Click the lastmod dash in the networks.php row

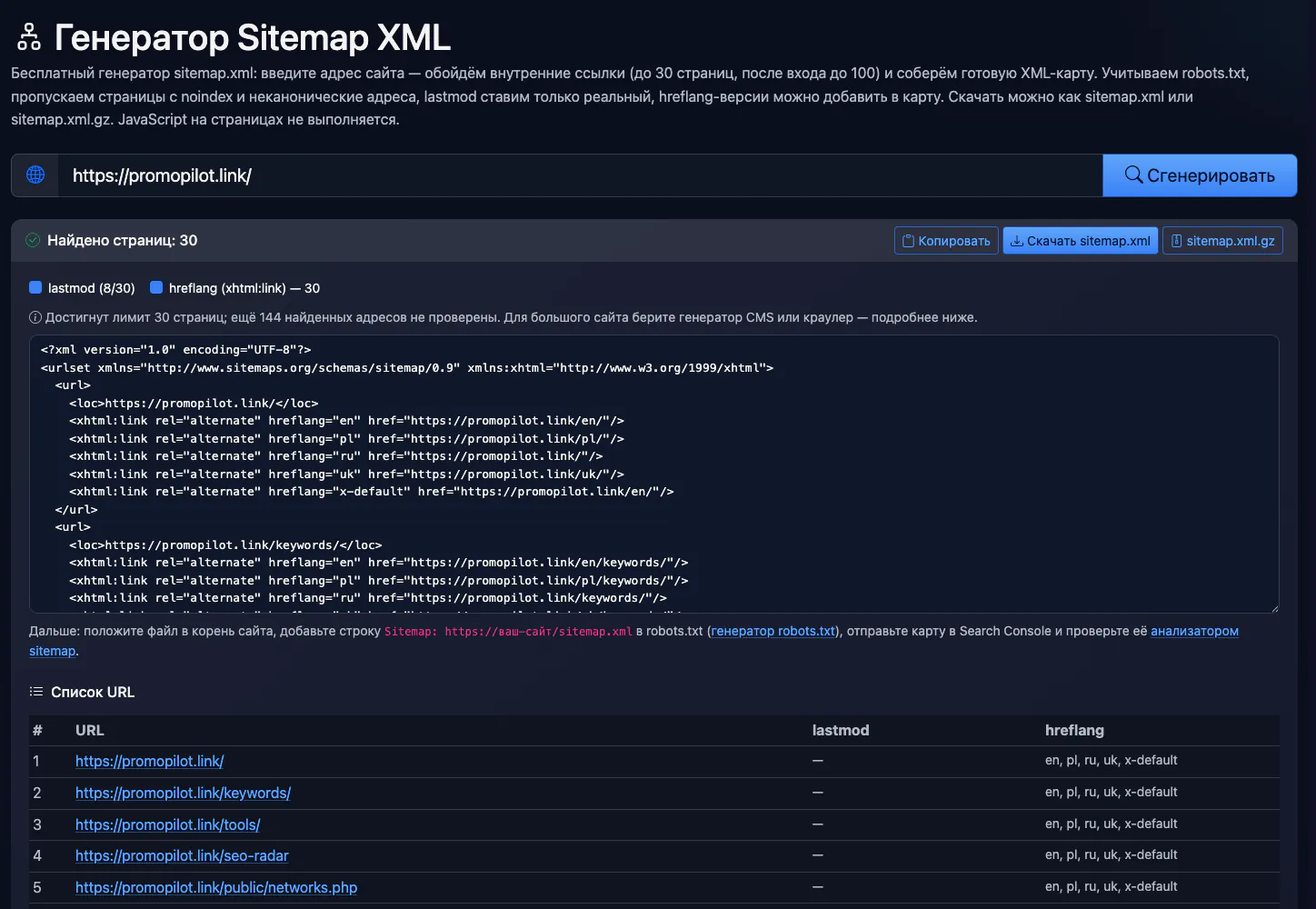coord(818,887)
